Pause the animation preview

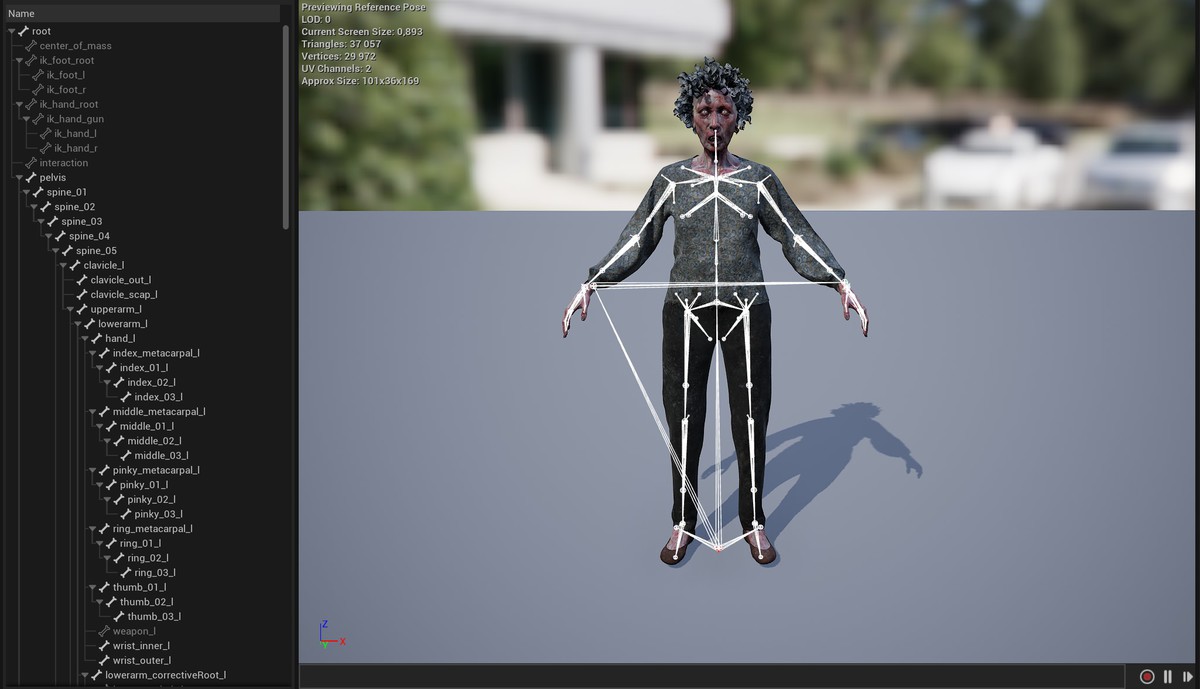coord(1167,677)
